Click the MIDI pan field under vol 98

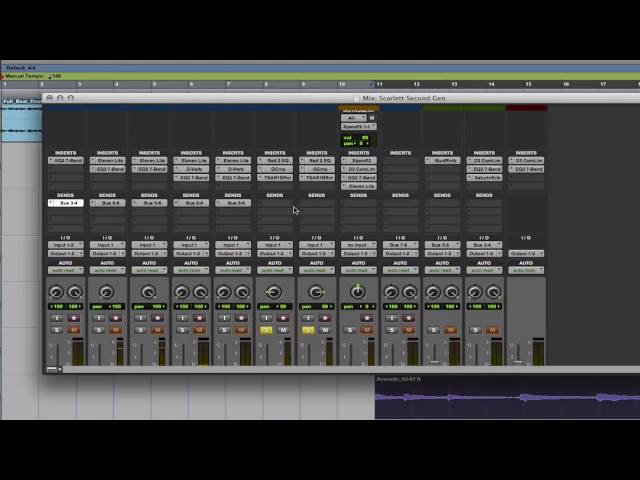click(356, 144)
